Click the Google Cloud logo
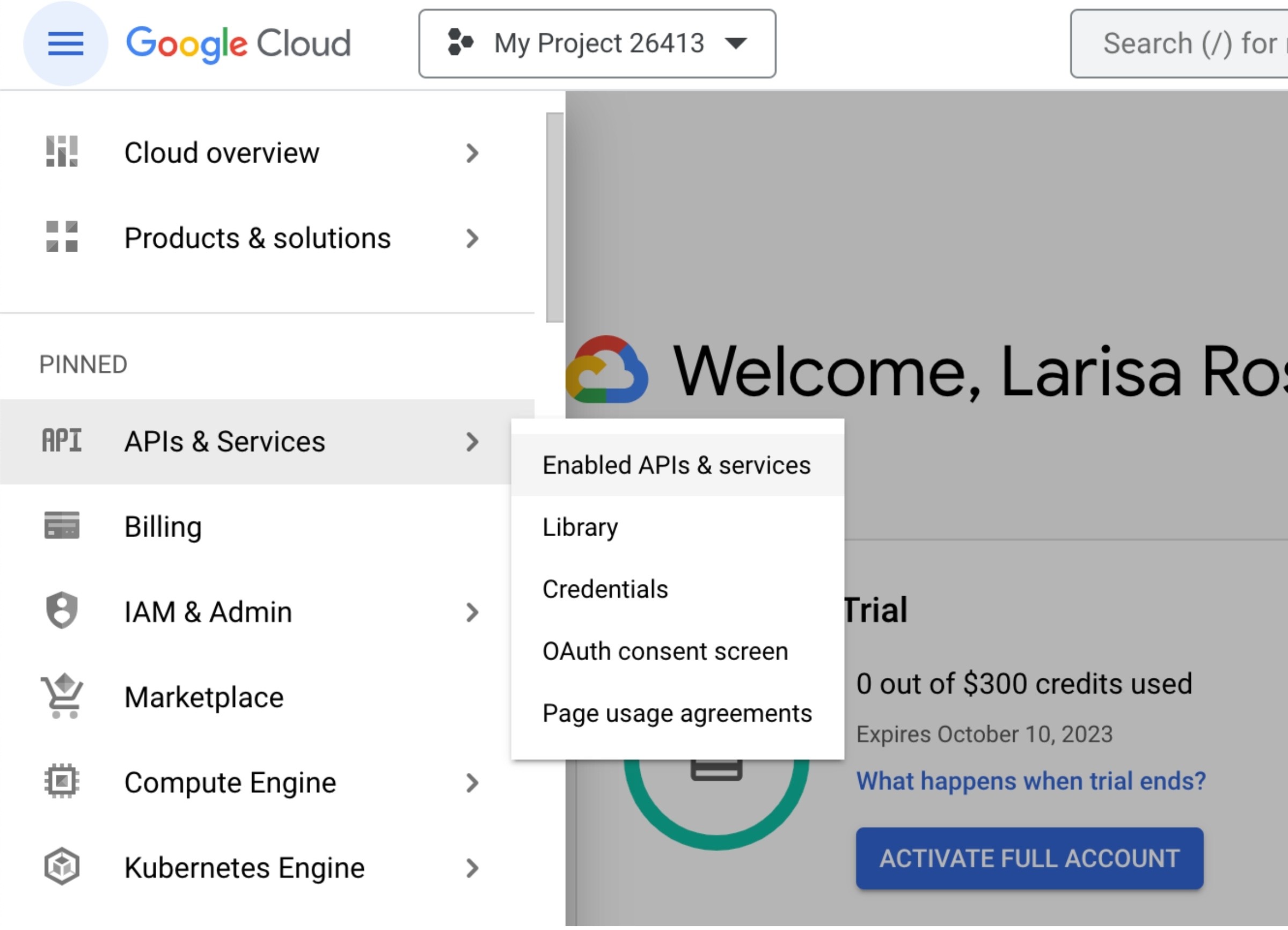Viewport: 1288px width, 930px height. point(238,43)
